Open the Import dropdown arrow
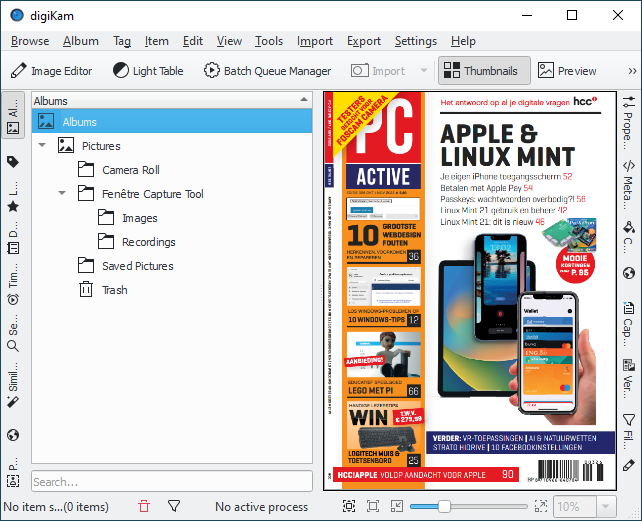642x521 pixels. 424,71
